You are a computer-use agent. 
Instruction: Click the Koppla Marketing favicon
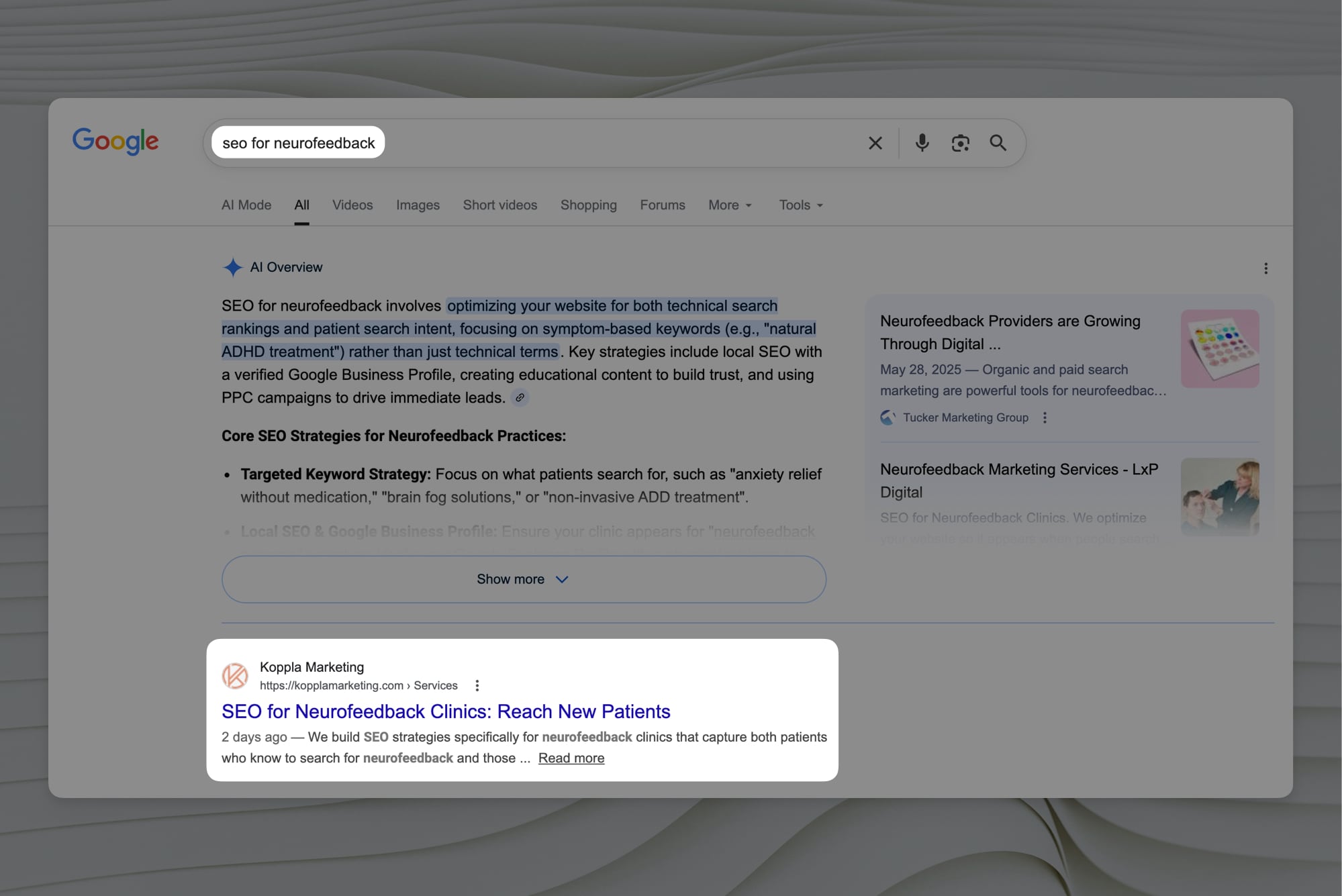pos(236,676)
